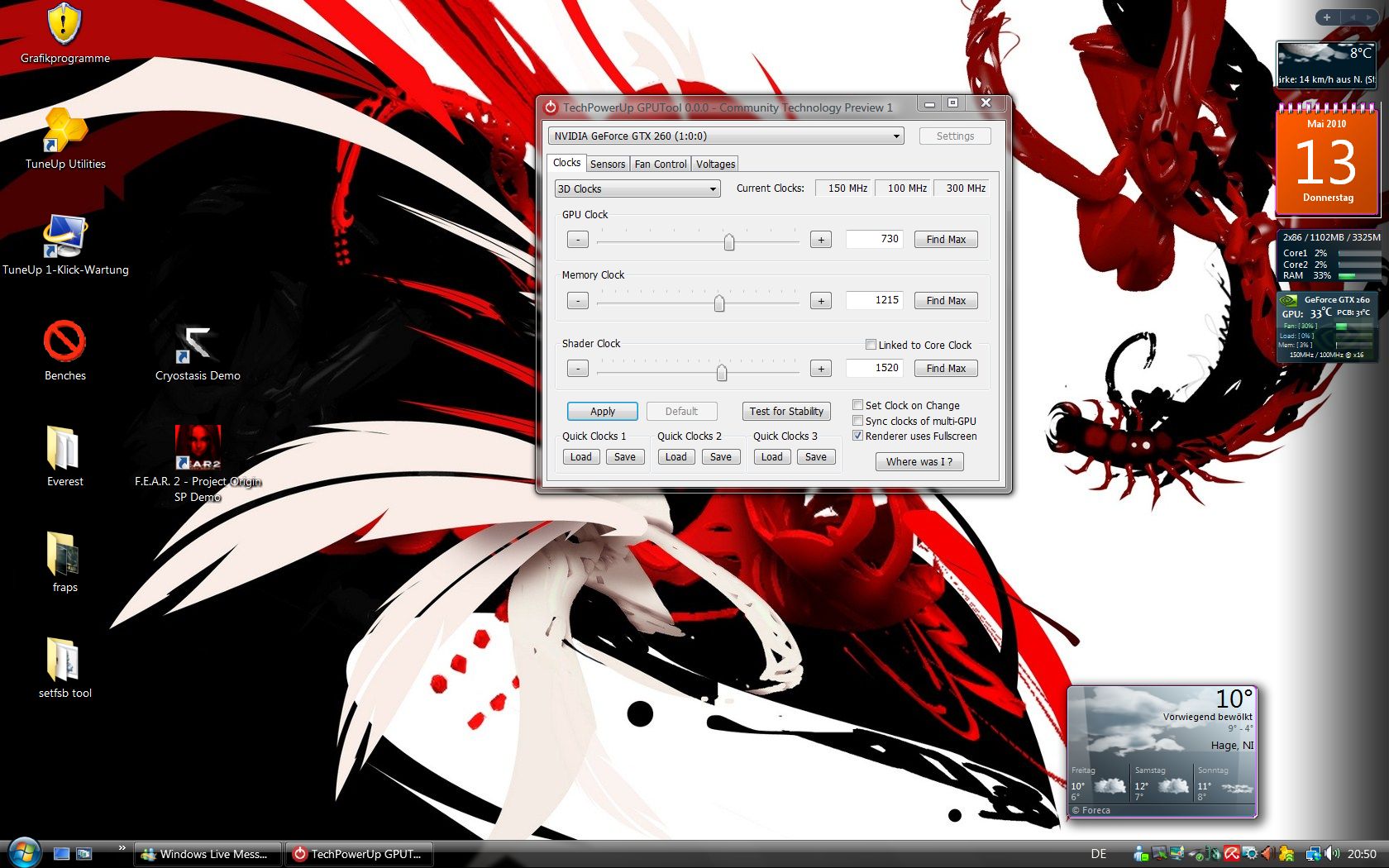Image resolution: width=1389 pixels, height=868 pixels.
Task: Click the Shader Clock slider handle
Action: click(x=722, y=372)
